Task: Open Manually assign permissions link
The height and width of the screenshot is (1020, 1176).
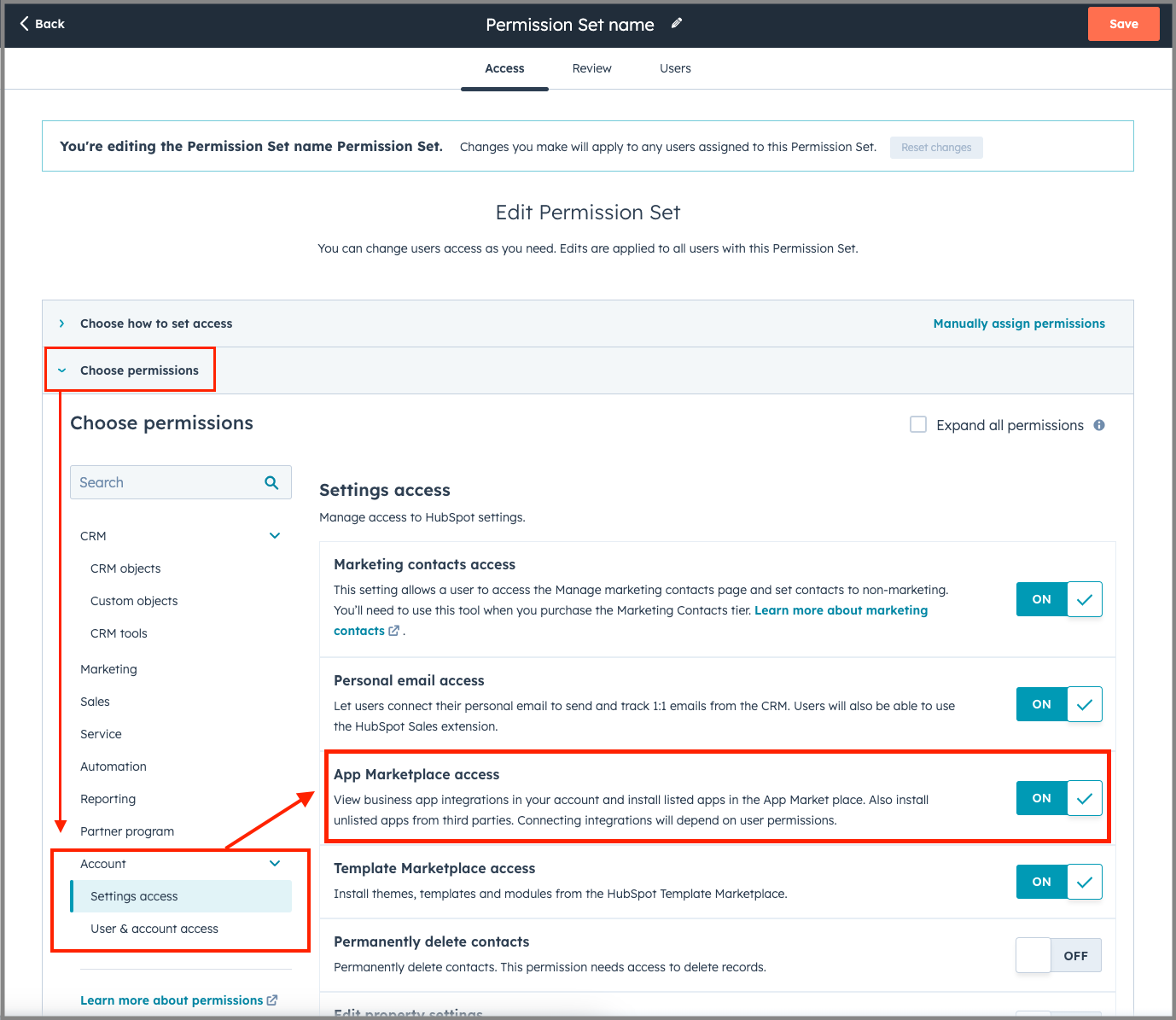Action: (x=1019, y=323)
